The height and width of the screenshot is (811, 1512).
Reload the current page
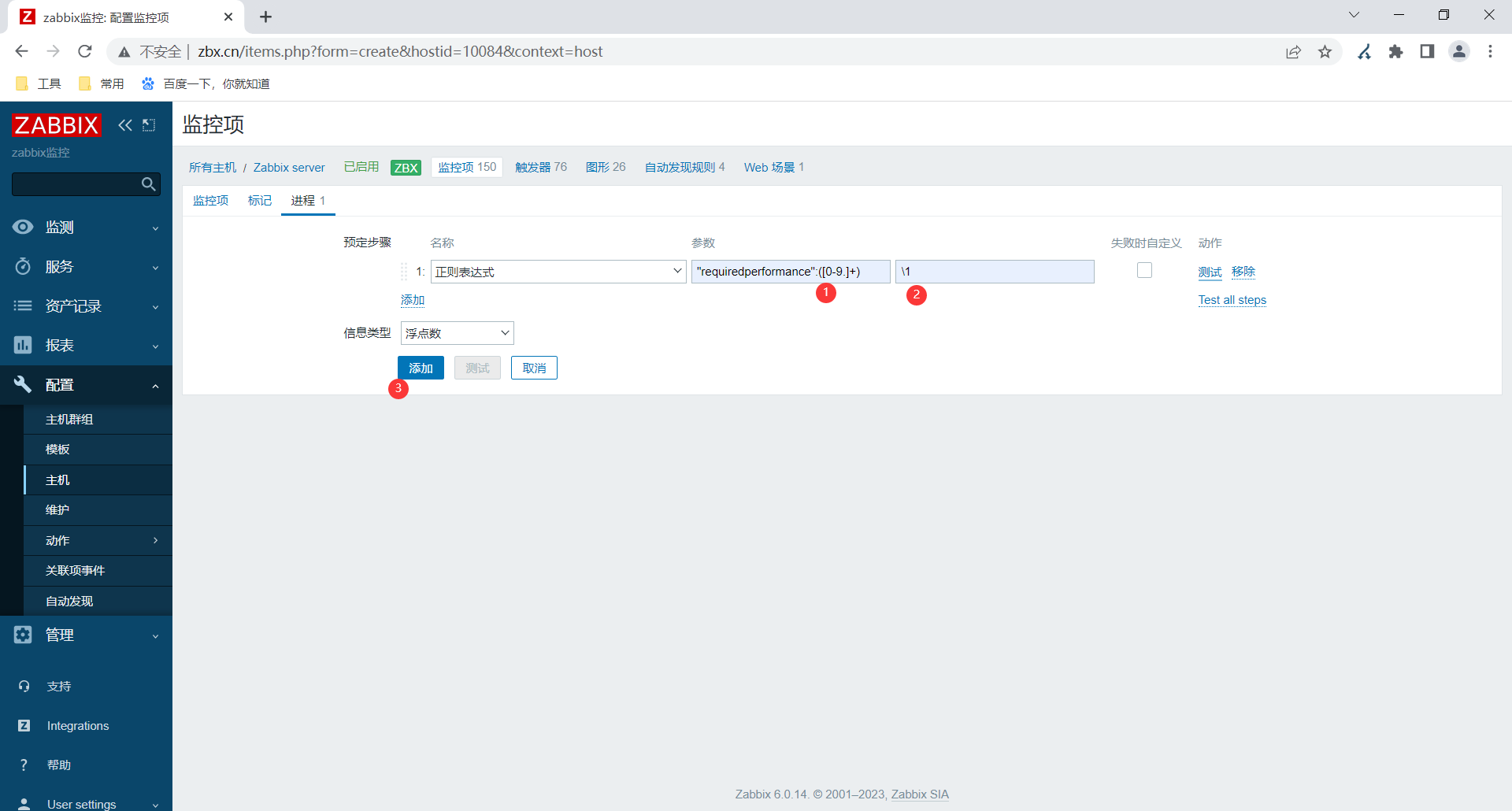click(85, 51)
